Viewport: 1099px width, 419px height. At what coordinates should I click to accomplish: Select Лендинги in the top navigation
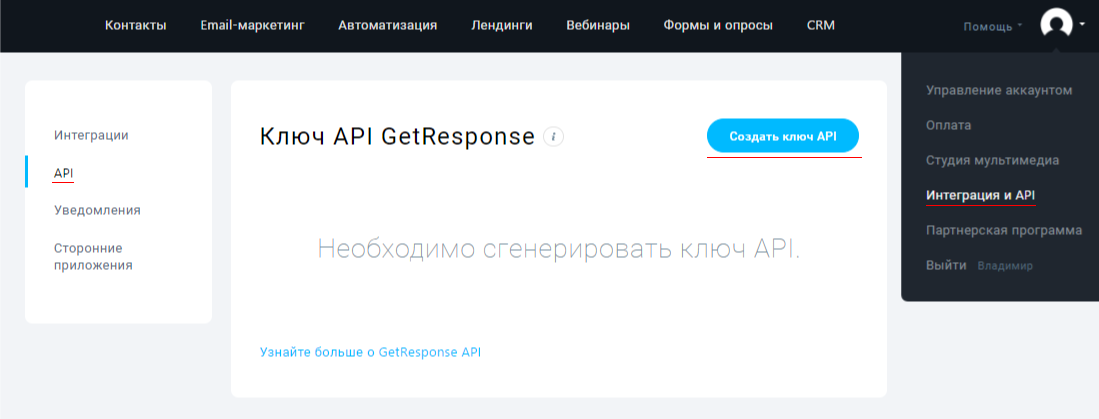point(502,26)
